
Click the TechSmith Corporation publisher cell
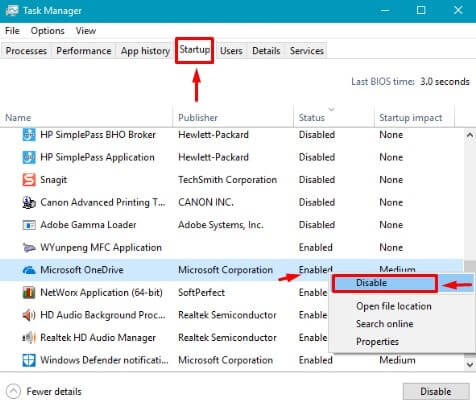[x=228, y=180]
